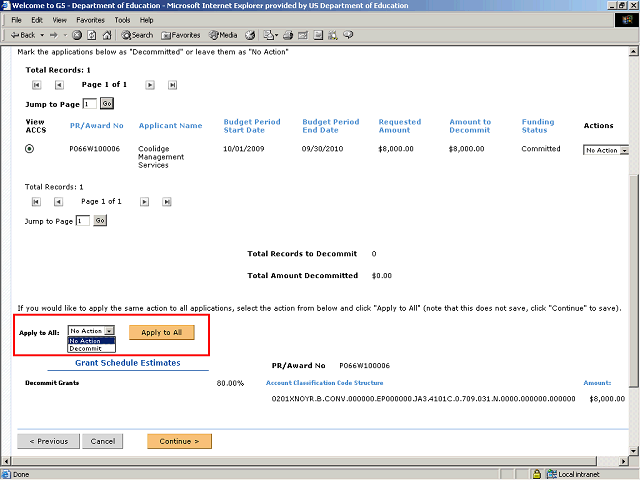Open Back button history dropdown arrow
Screen dimensions: 640x480
point(42,35)
